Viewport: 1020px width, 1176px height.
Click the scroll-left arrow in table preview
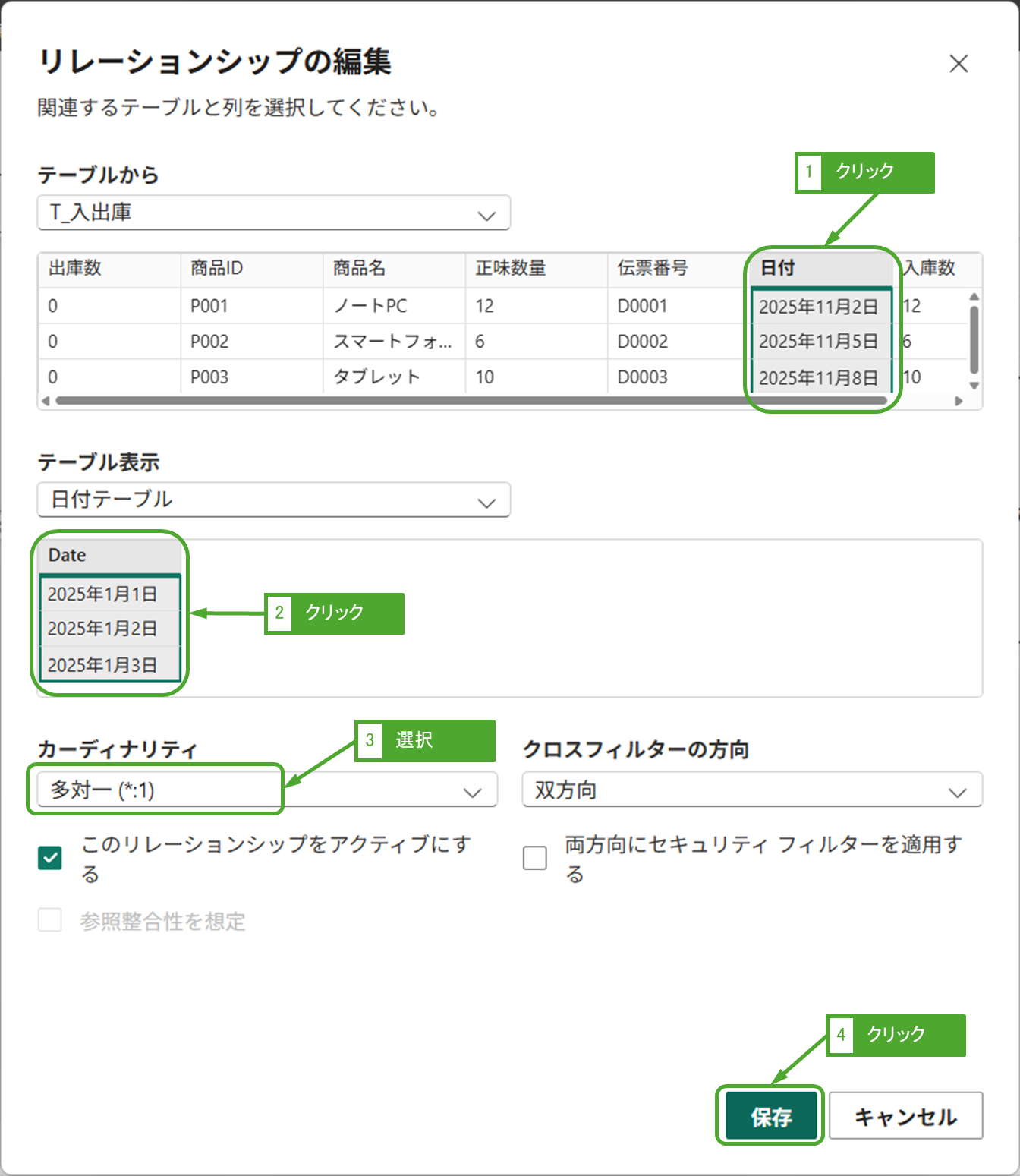point(46,401)
